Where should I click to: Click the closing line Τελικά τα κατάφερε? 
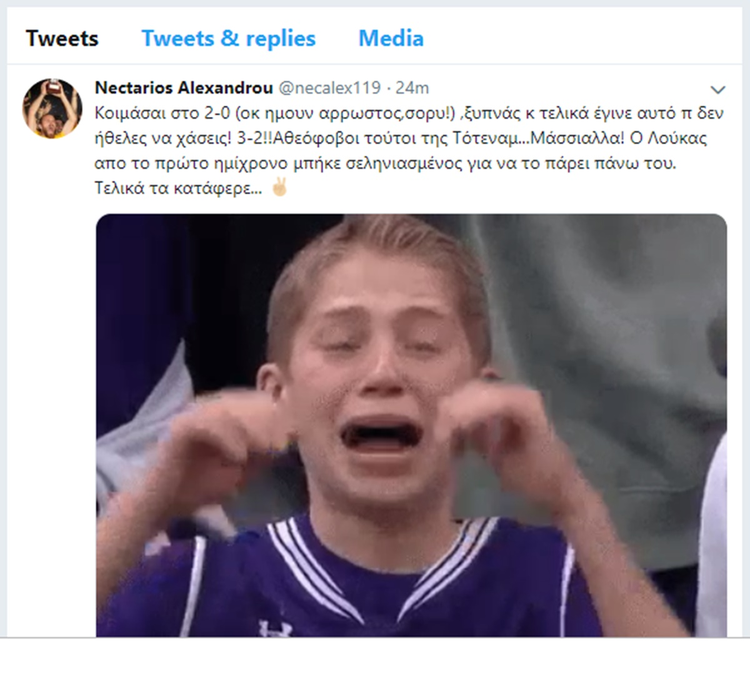click(178, 188)
